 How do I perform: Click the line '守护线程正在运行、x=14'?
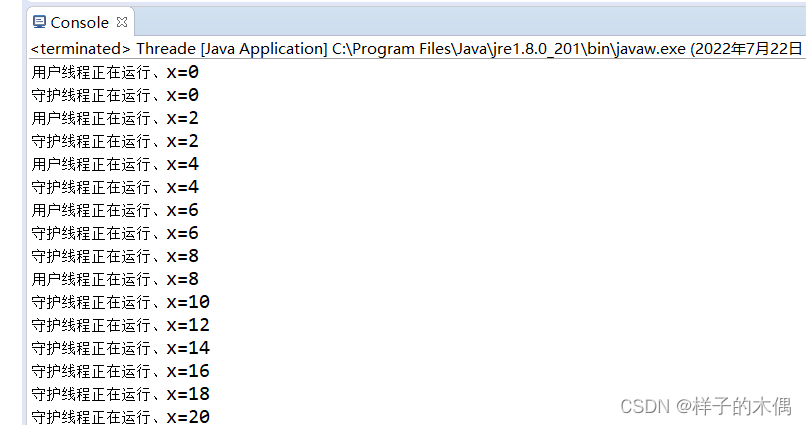tap(120, 348)
